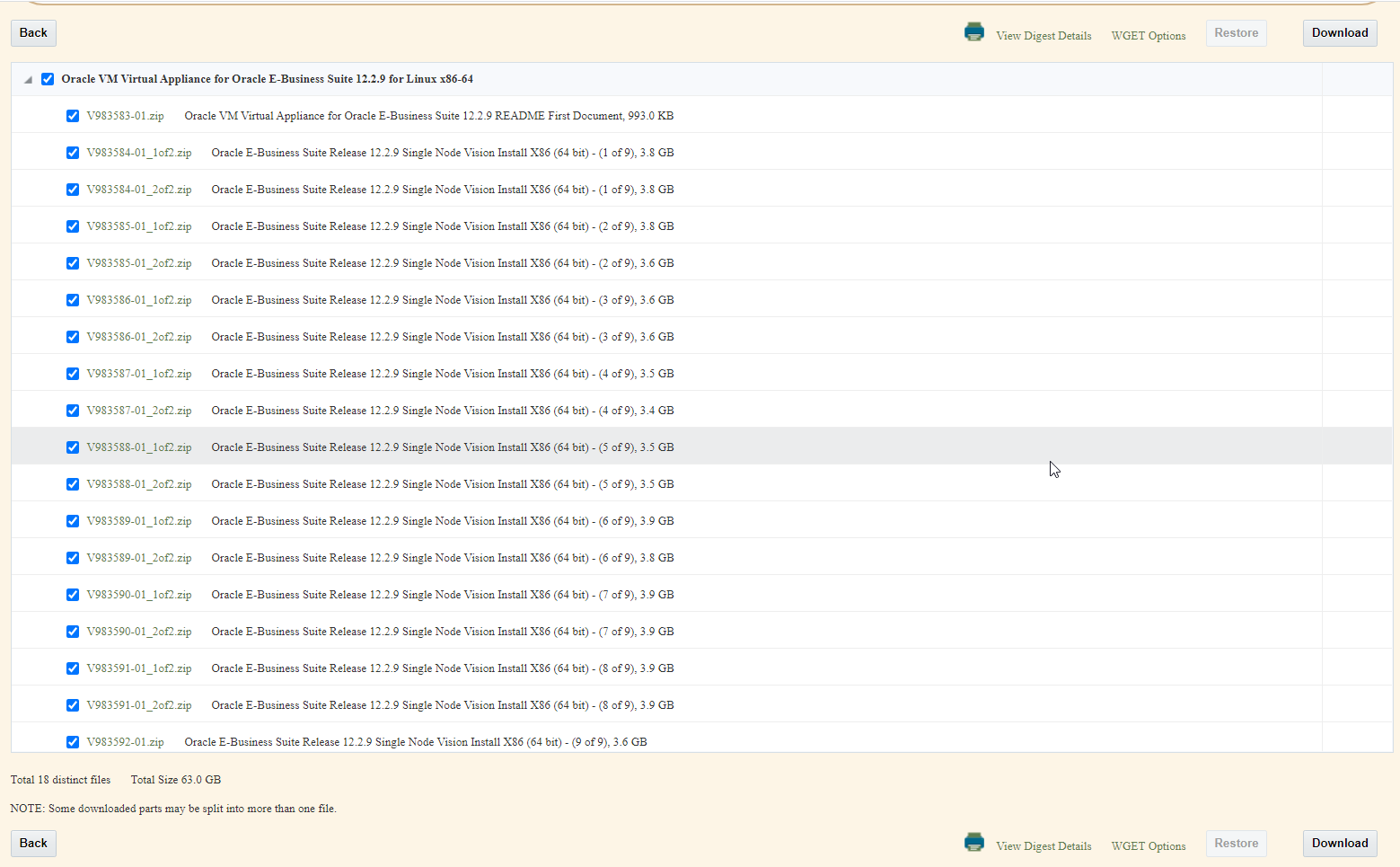
Task: Click the V983584-01_2of2.zip file name
Action: [139, 190]
